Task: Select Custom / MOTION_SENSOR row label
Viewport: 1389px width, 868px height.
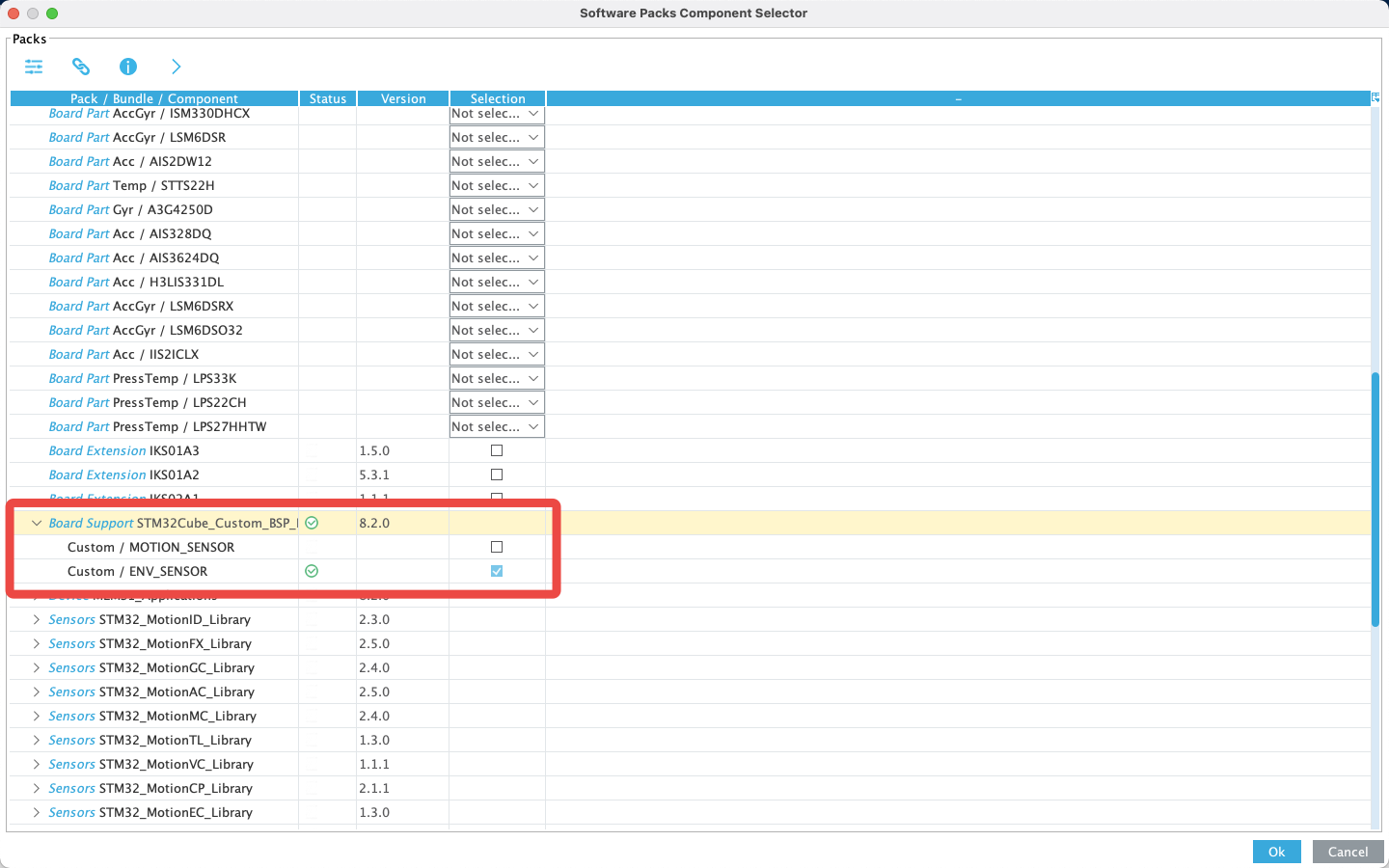Action: click(x=150, y=547)
